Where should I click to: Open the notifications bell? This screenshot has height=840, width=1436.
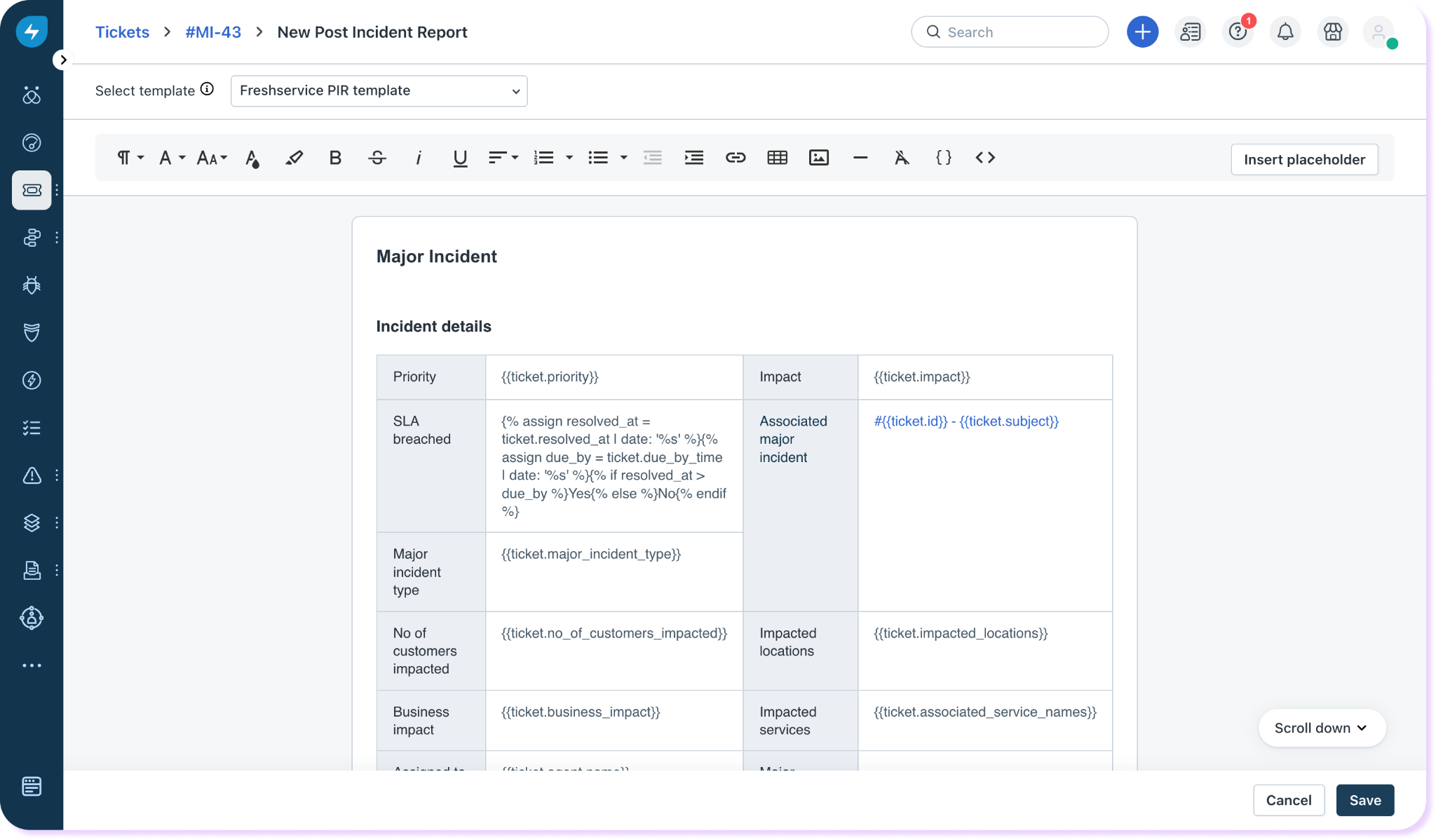(1285, 32)
